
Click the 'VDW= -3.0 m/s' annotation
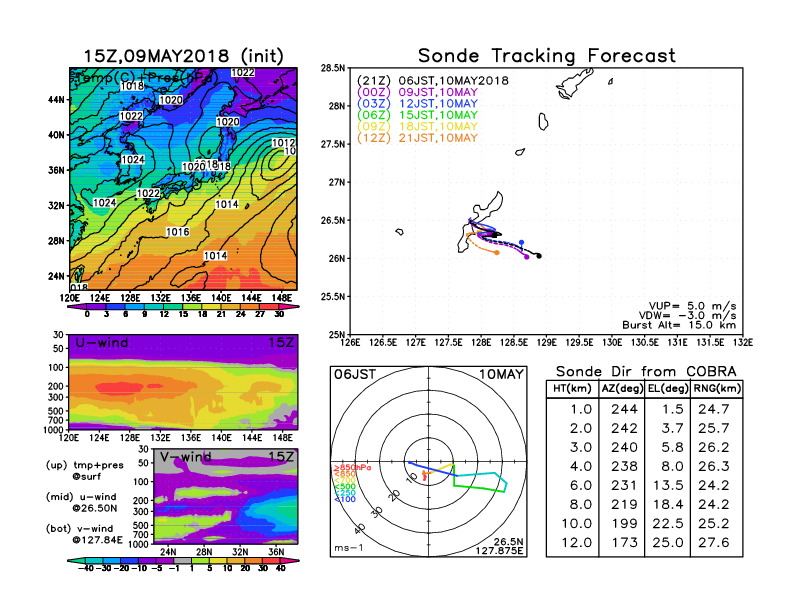pos(687,315)
